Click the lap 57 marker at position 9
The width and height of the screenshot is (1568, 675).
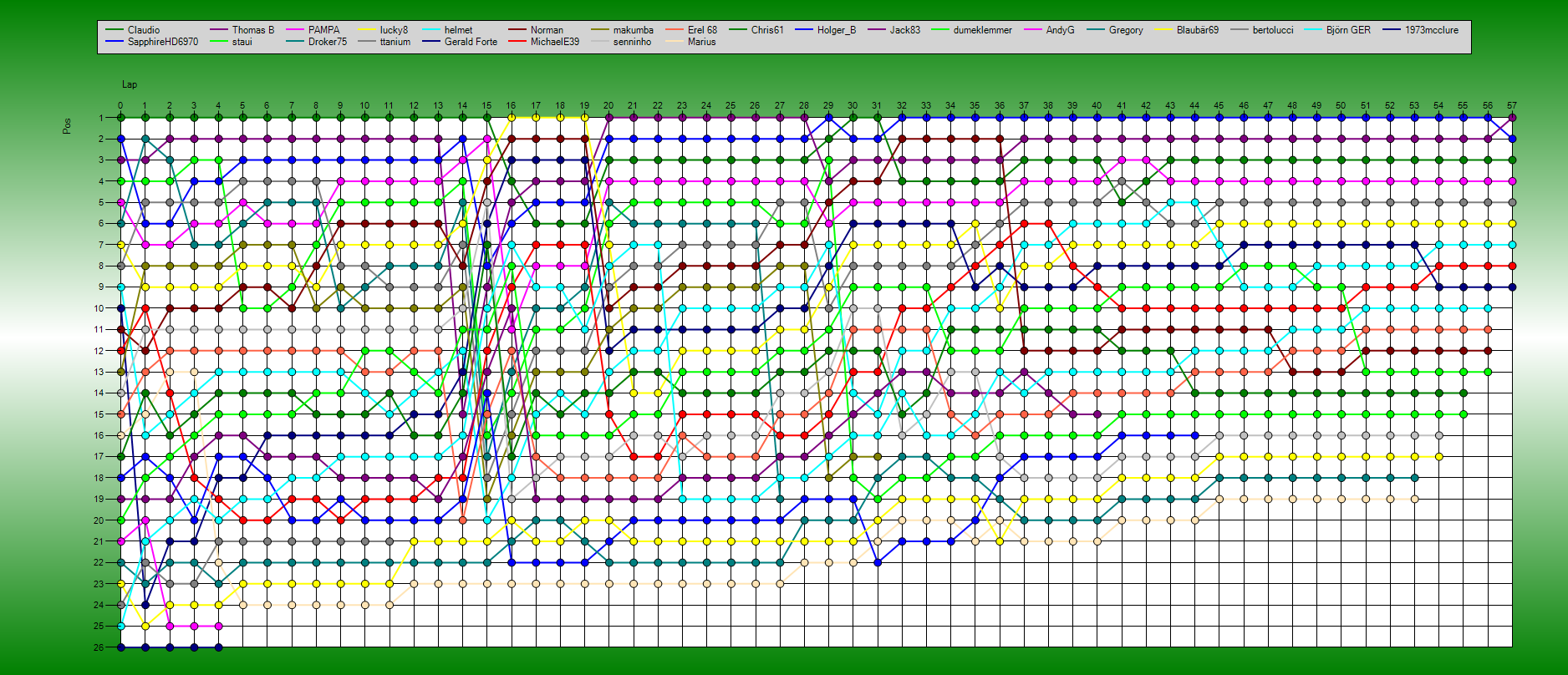(x=1512, y=287)
